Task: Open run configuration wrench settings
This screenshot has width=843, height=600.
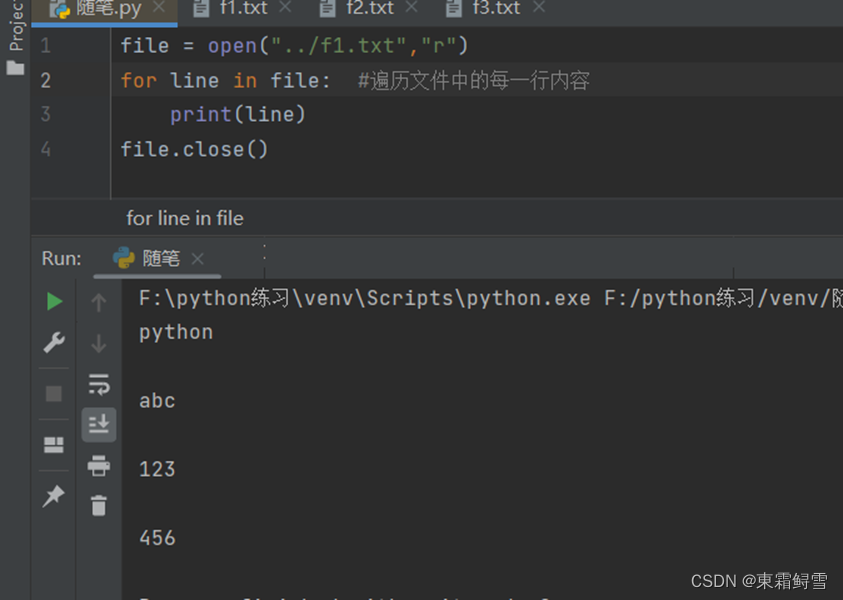Action: click(54, 342)
